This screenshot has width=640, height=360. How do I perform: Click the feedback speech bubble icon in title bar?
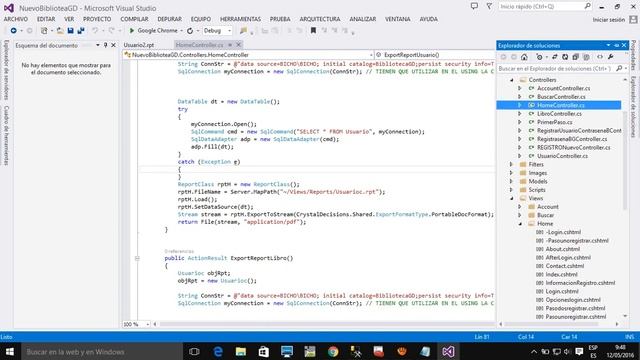point(474,6)
